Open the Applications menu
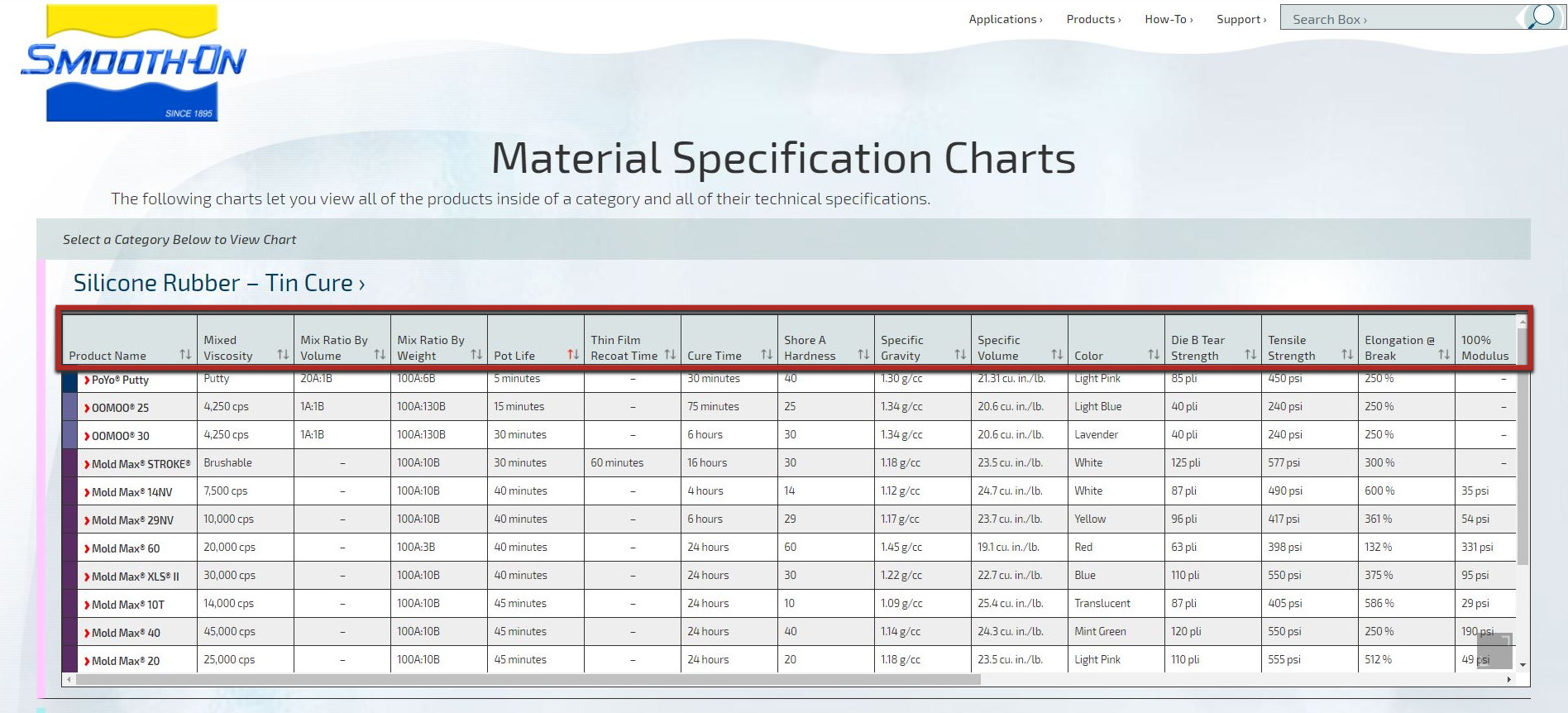1568x713 pixels. pyautogui.click(x=1006, y=19)
